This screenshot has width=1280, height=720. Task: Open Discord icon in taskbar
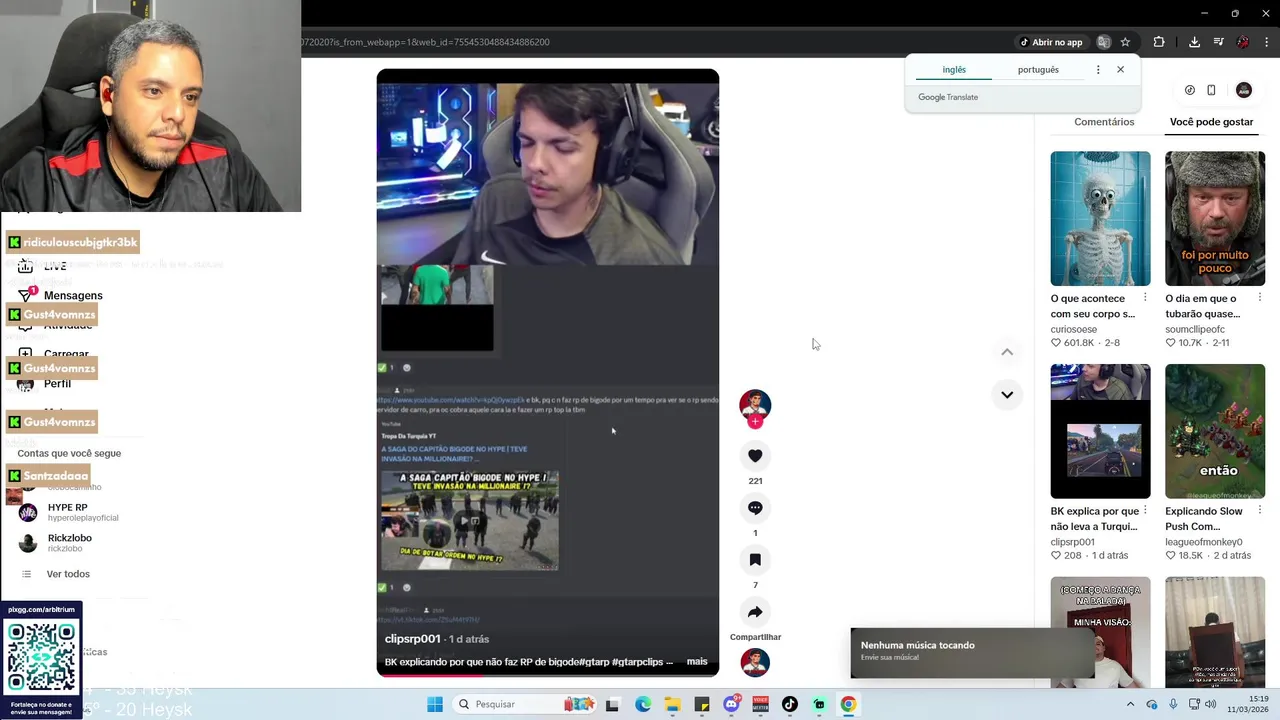tap(731, 704)
